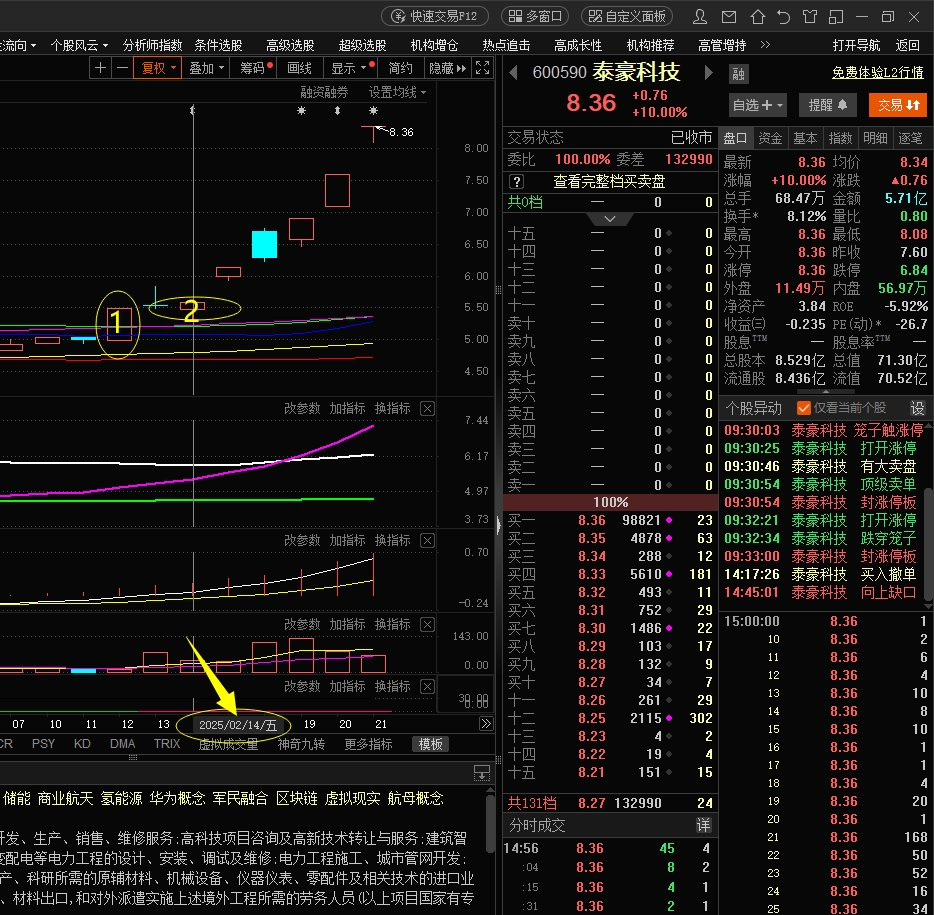Open the 多窗口 multi-window view
The image size is (934, 915).
[x=535, y=16]
